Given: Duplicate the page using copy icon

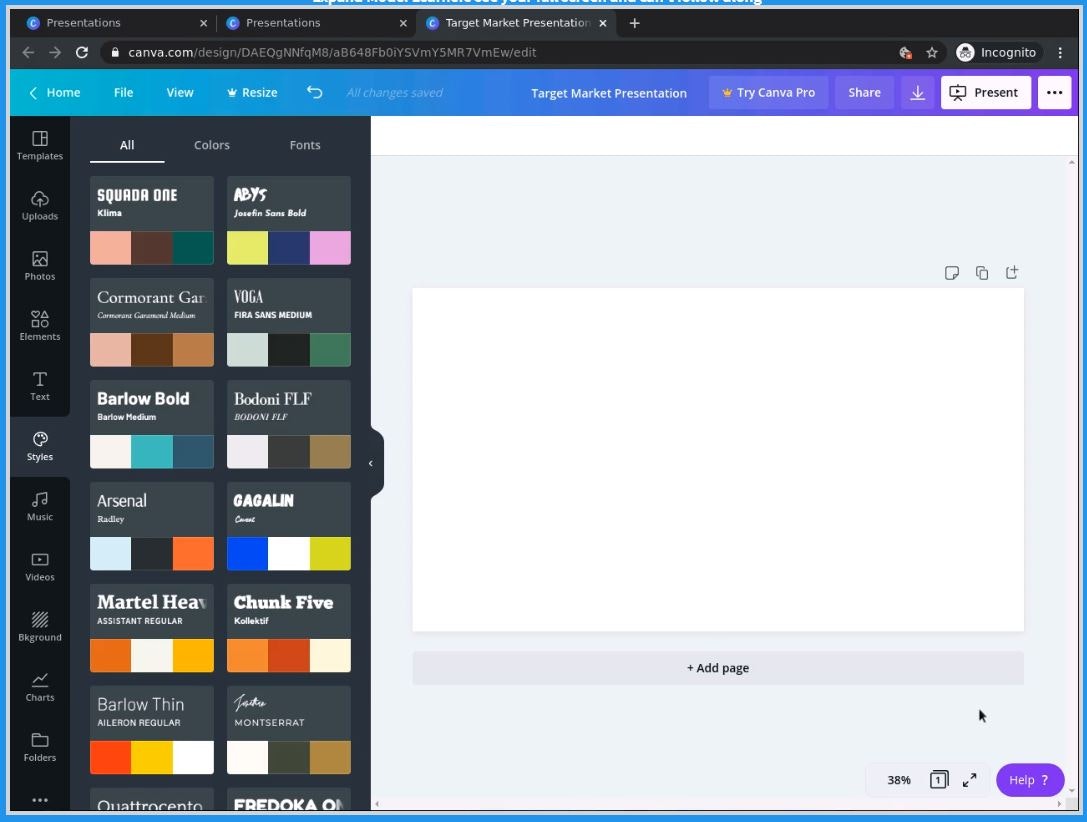Looking at the screenshot, I should pyautogui.click(x=982, y=273).
